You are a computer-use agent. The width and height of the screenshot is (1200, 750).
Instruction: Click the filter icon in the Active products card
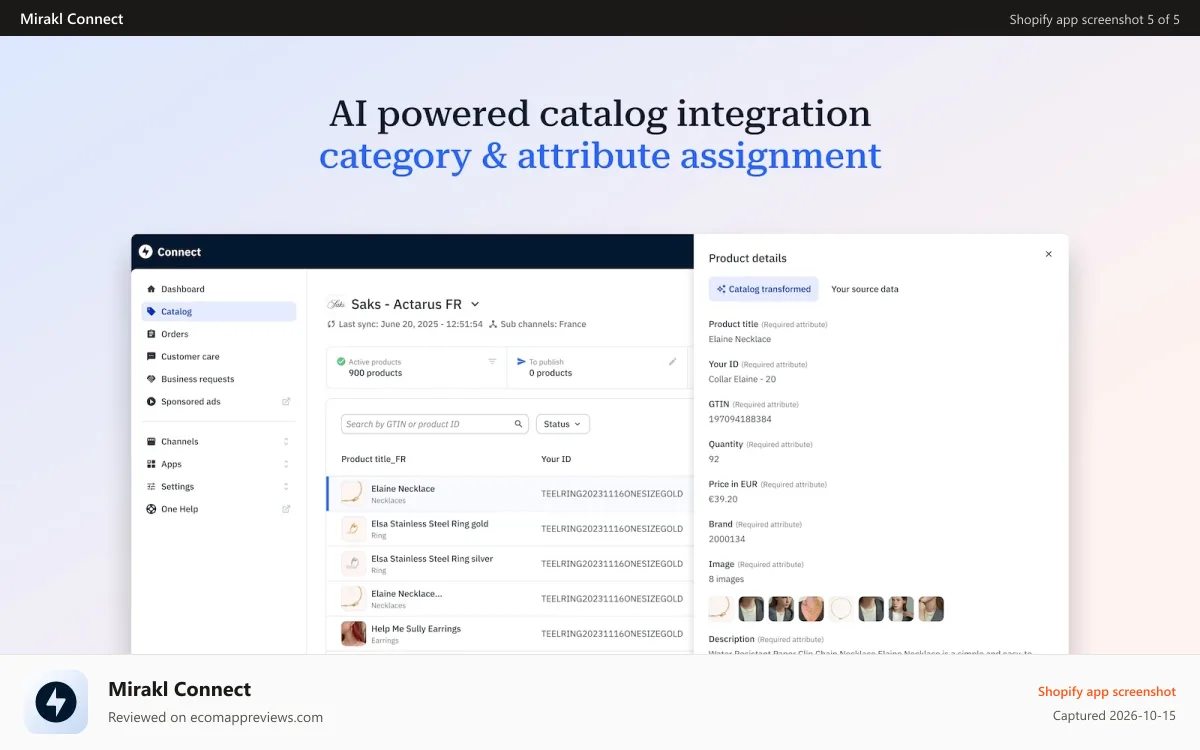pos(492,362)
